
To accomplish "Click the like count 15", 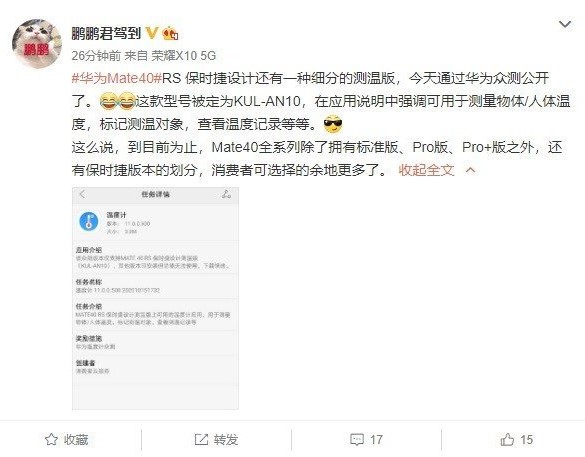I will (526, 439).
